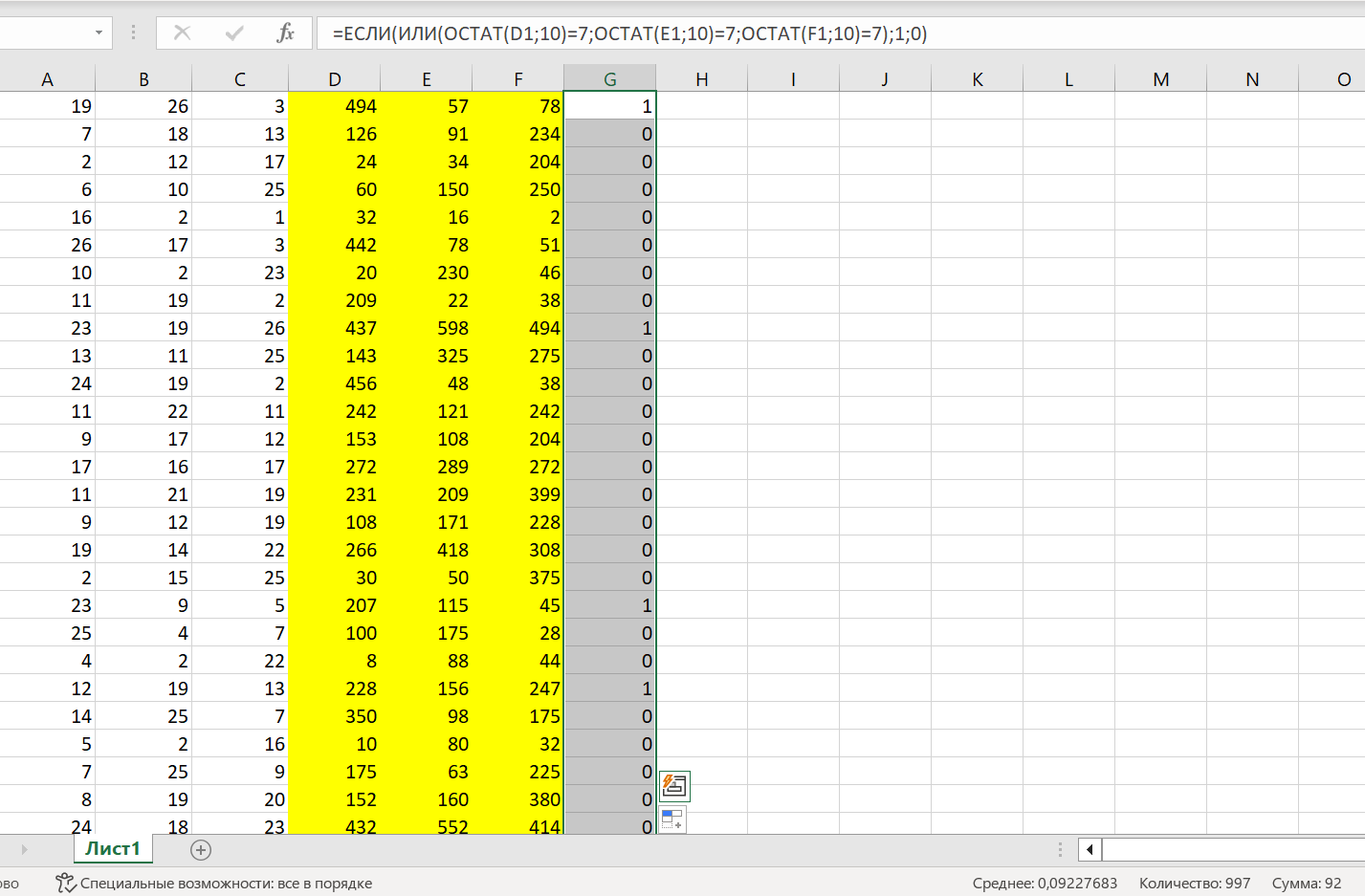
Task: Open Insert Function (fx) dialog
Action: click(285, 33)
